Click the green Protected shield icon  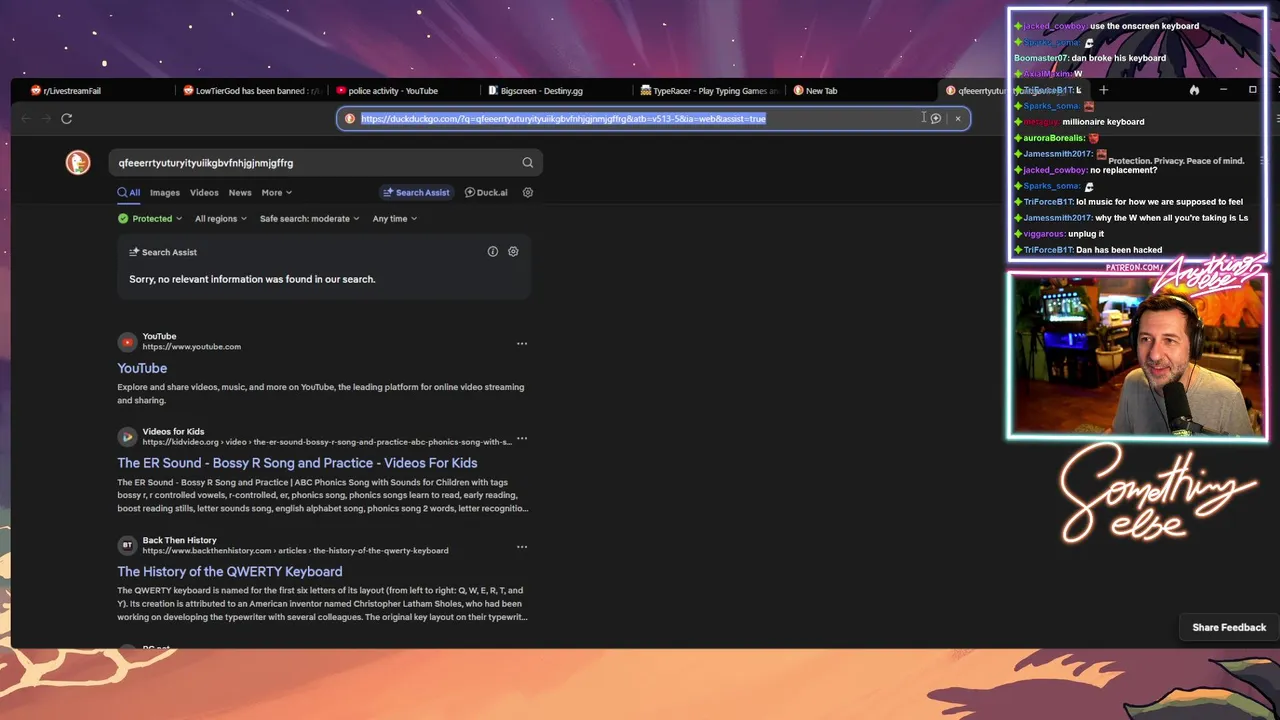tap(123, 218)
